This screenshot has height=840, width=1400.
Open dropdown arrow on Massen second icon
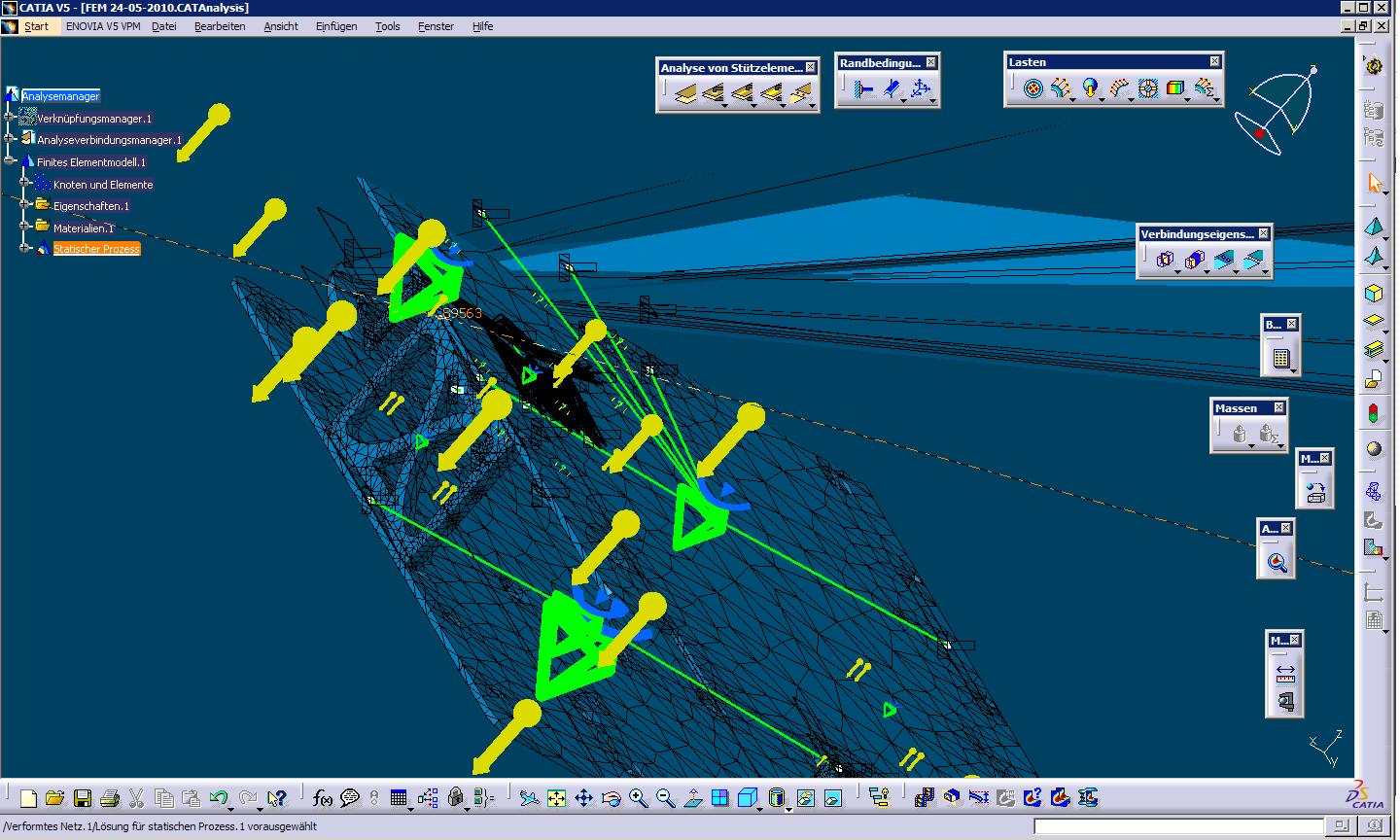(1279, 444)
